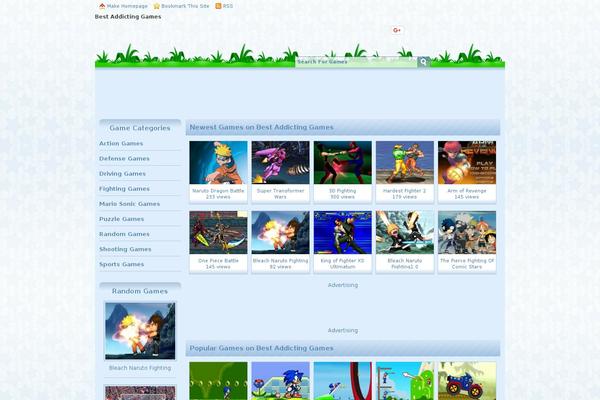The width and height of the screenshot is (600, 400).
Task: Open the Defense Games category
Action: point(124,158)
